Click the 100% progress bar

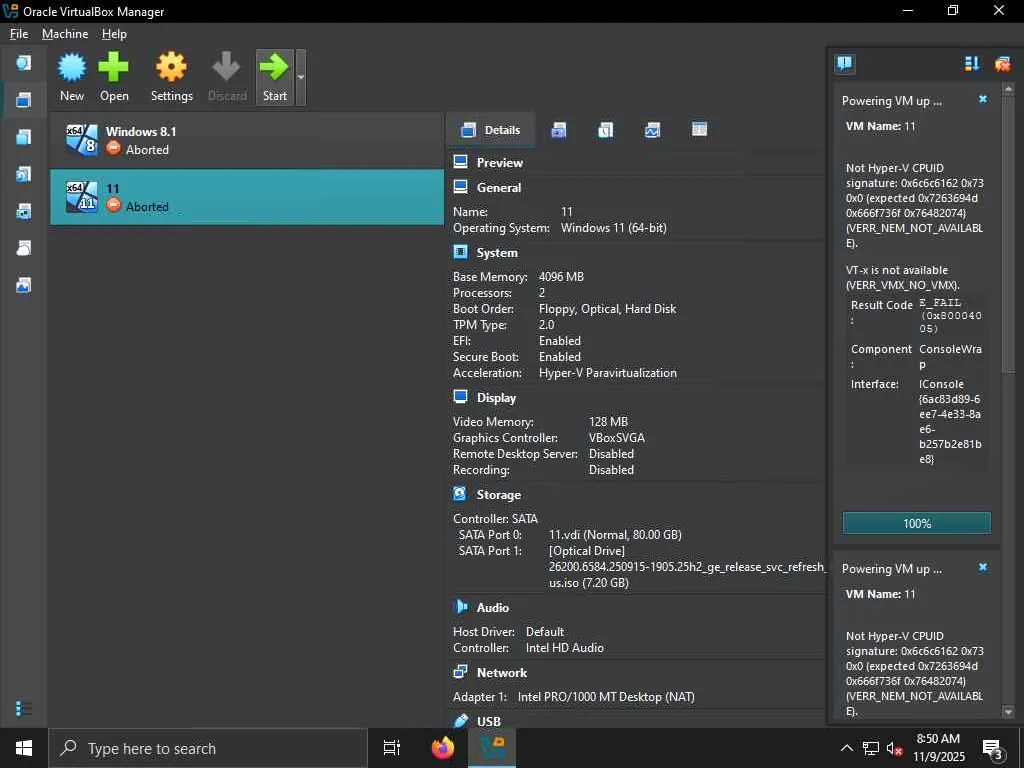point(916,523)
